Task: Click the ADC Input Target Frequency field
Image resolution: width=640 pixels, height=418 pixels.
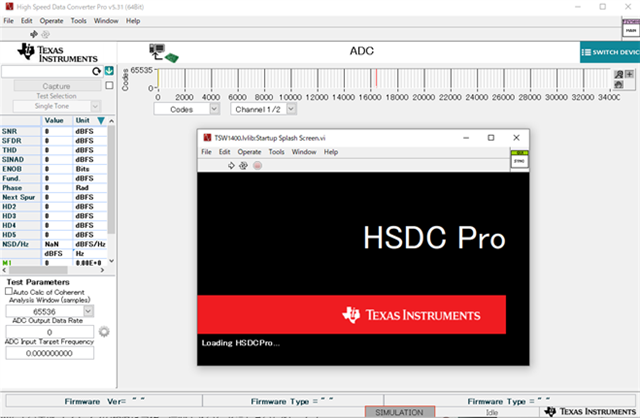Action: point(49,353)
